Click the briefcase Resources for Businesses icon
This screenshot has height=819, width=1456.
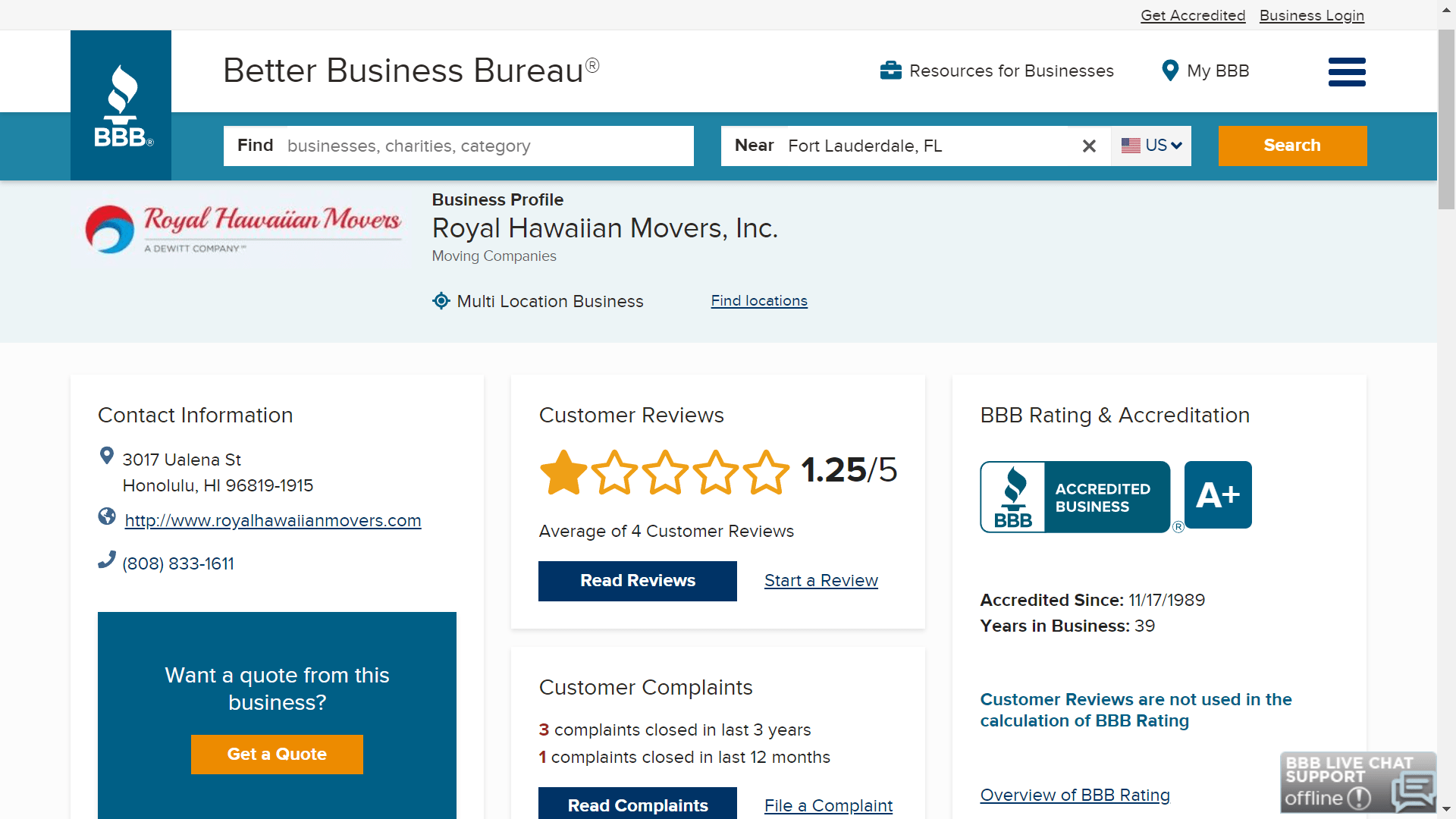click(x=890, y=71)
